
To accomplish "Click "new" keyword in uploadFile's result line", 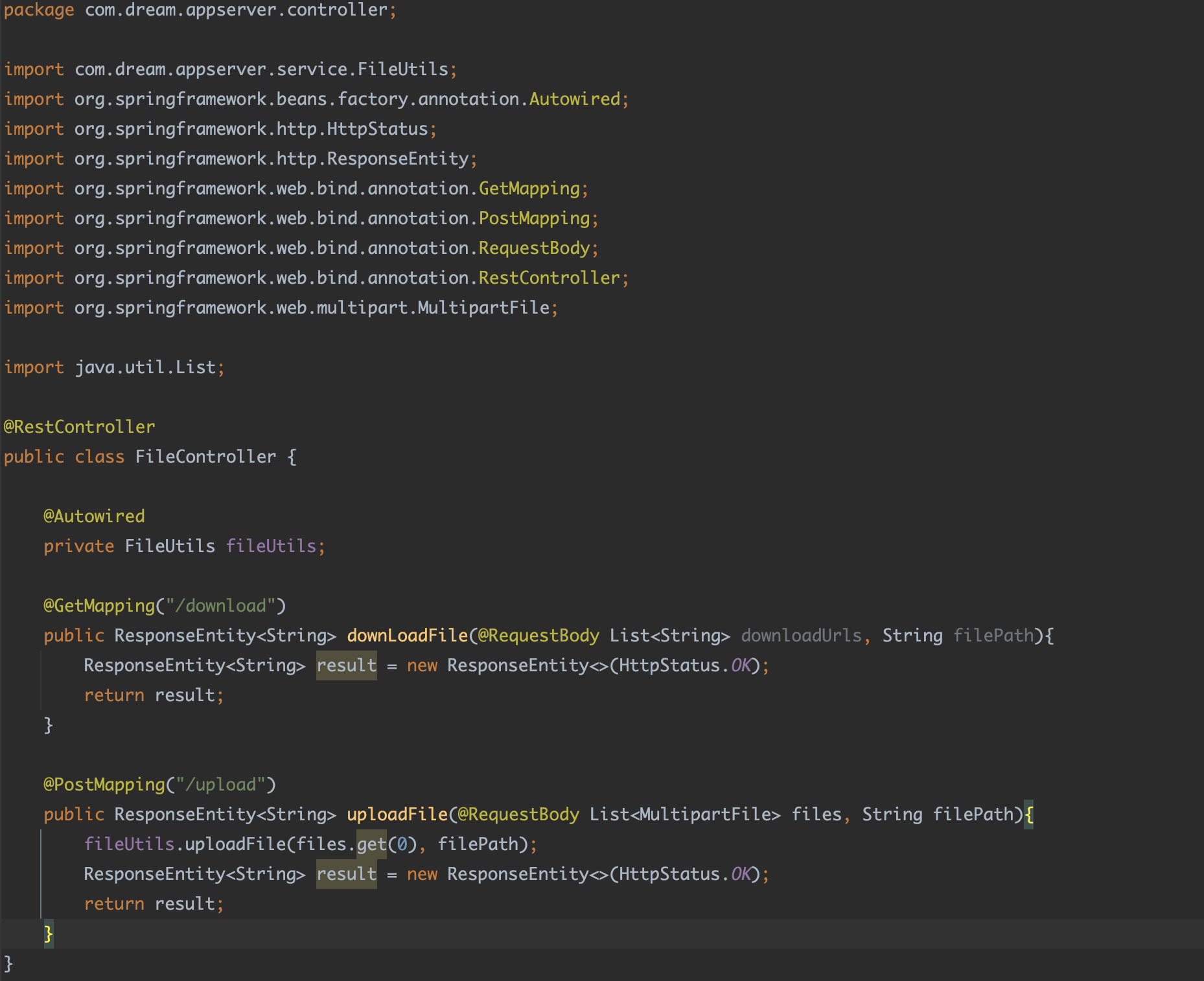I will point(423,874).
